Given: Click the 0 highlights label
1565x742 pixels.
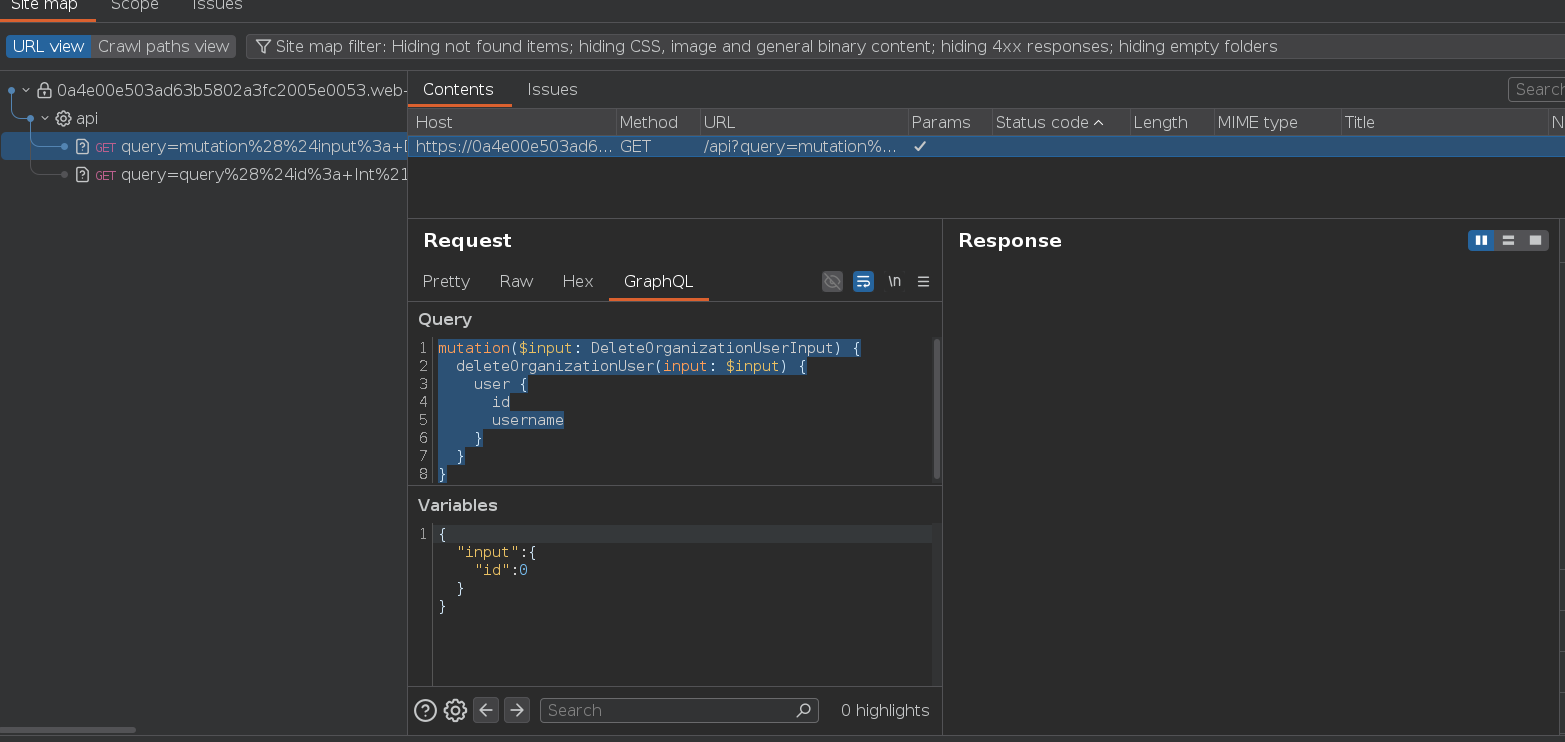Looking at the screenshot, I should point(885,710).
